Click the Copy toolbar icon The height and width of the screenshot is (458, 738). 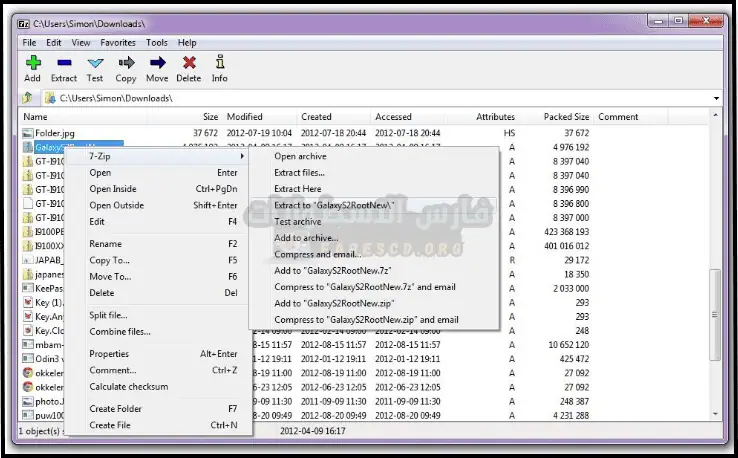tap(126, 68)
